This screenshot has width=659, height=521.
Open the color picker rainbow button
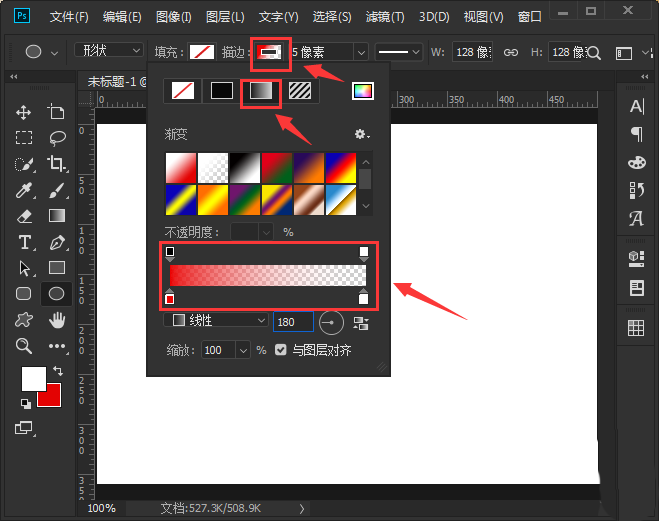pos(363,91)
